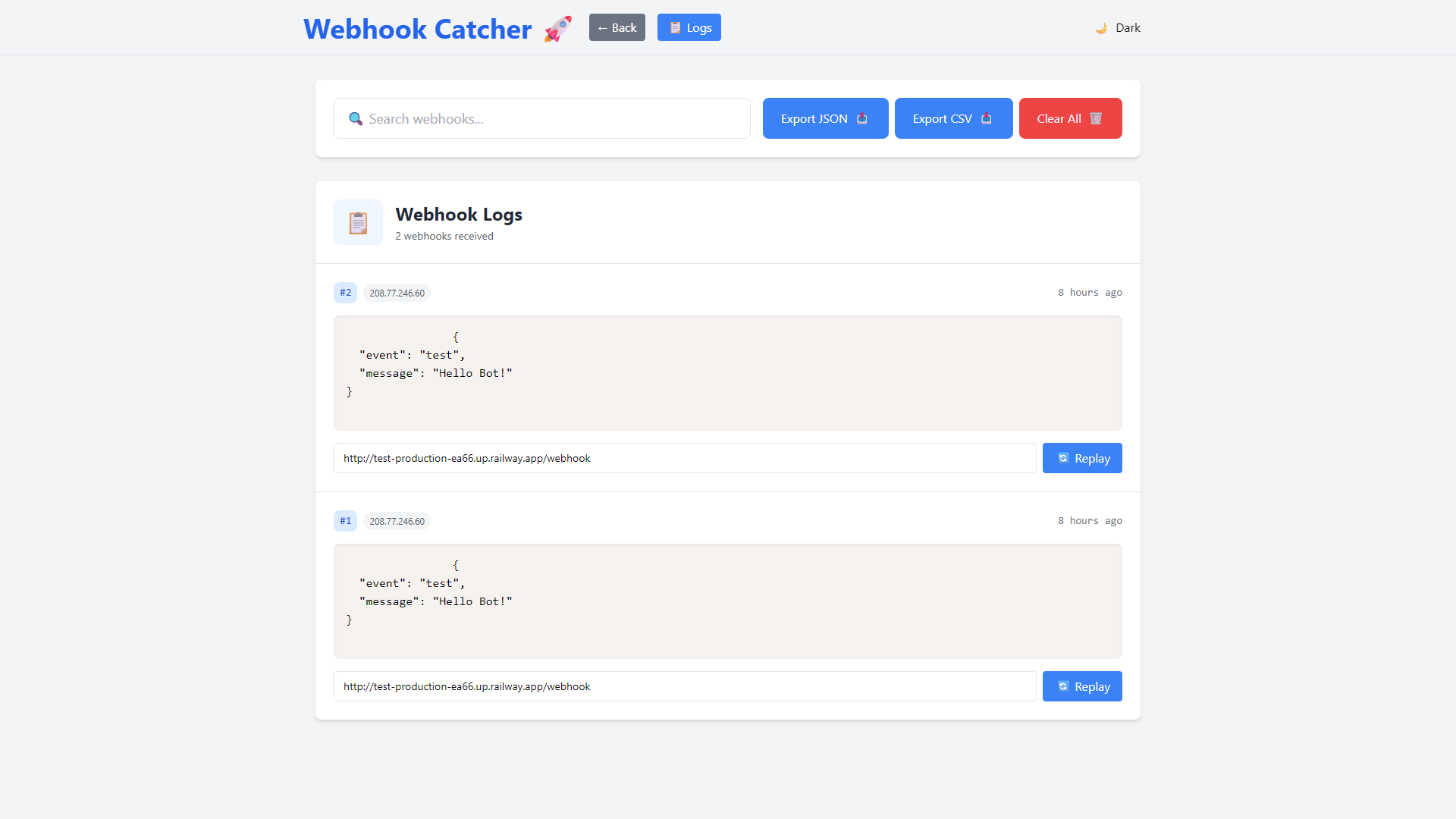
Task: Export webhooks as CSV
Action: [x=953, y=118]
